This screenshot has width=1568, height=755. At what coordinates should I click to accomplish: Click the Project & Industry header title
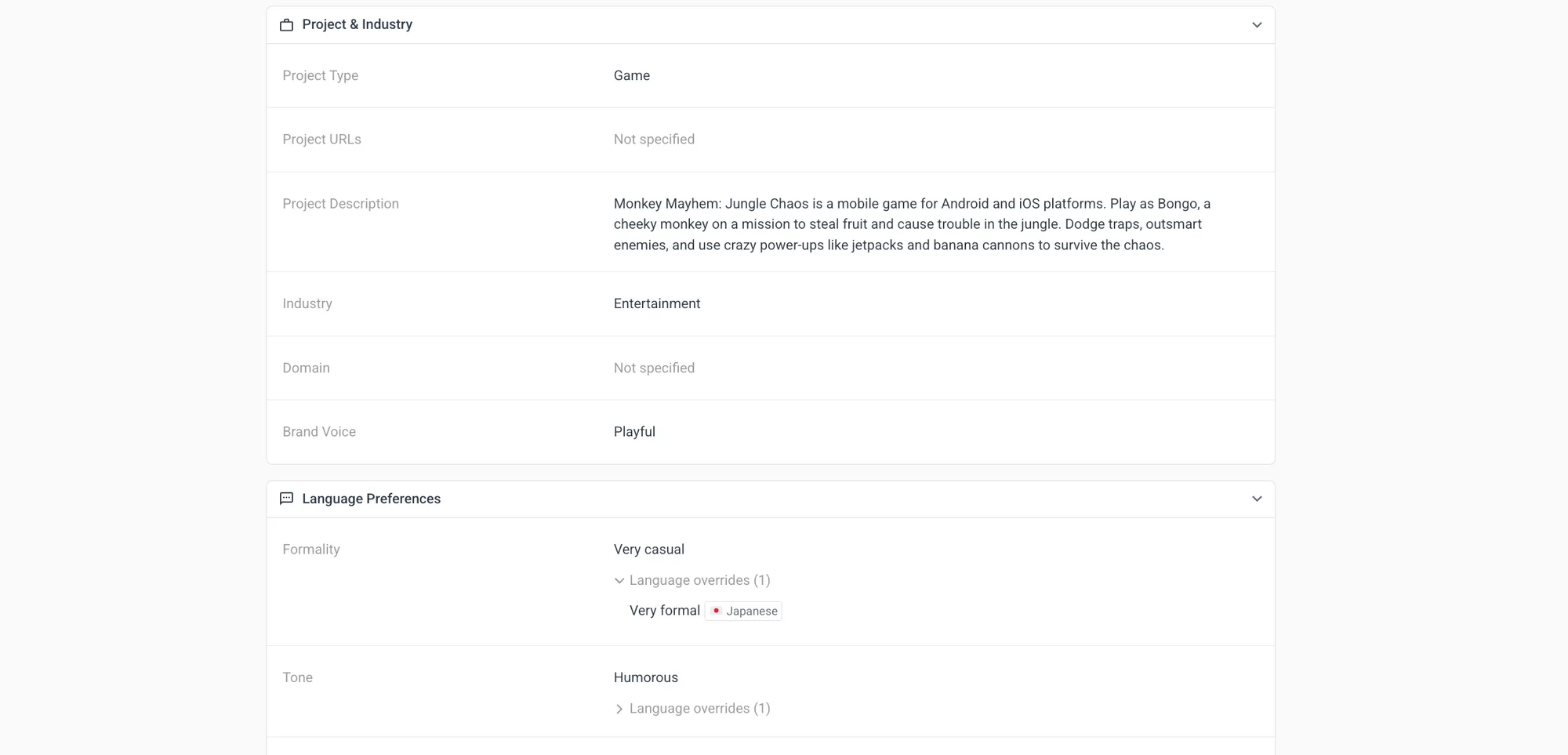click(357, 24)
